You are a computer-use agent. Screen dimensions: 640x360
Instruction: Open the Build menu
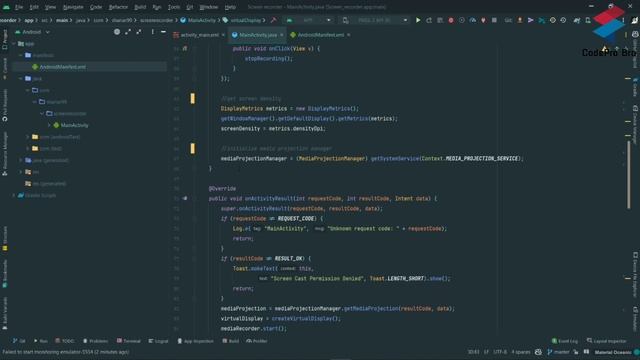[x=140, y=7]
